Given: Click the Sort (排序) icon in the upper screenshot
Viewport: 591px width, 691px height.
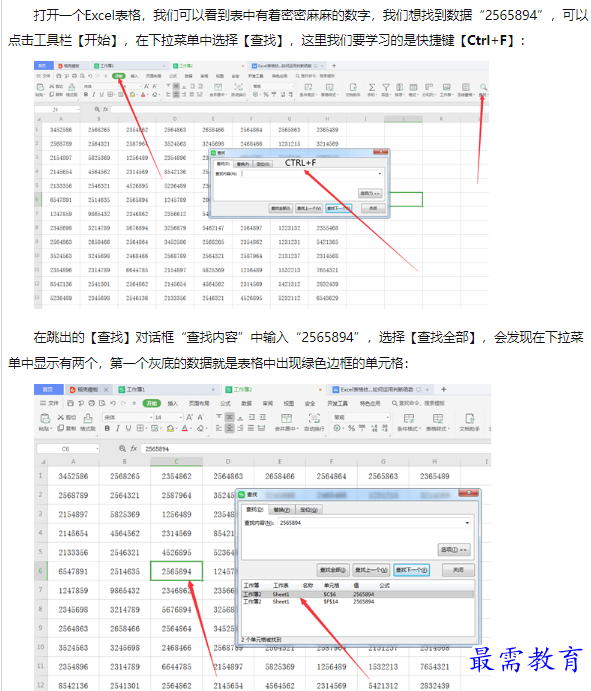Looking at the screenshot, I should (x=399, y=87).
